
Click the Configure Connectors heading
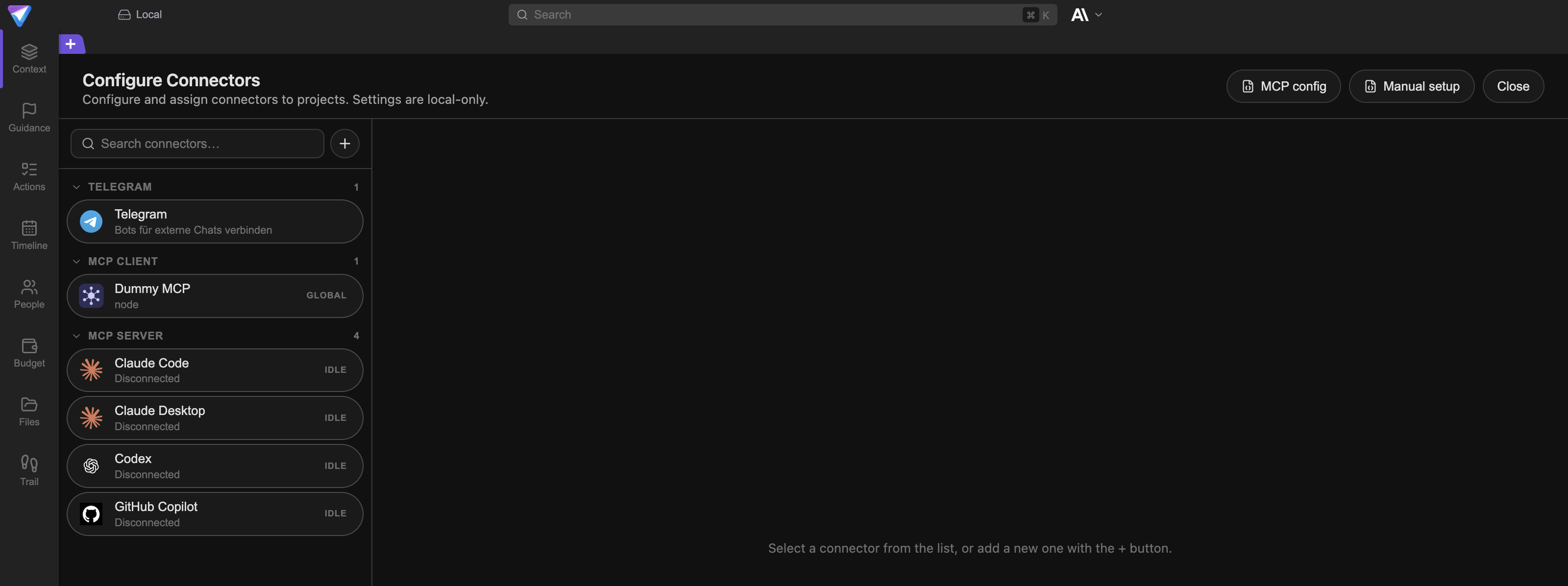click(x=171, y=80)
